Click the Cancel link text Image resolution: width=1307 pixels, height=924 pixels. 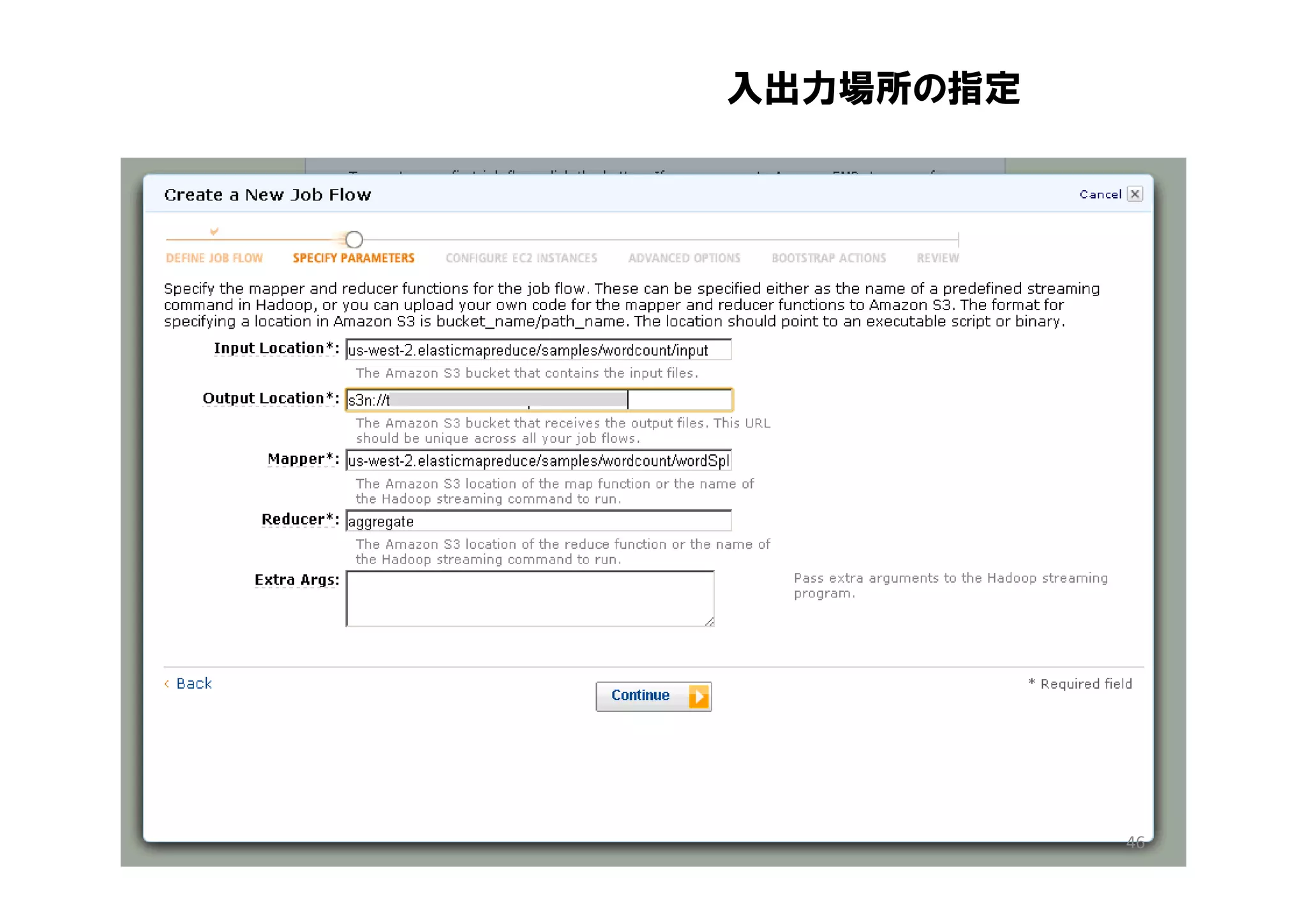pyautogui.click(x=1100, y=195)
